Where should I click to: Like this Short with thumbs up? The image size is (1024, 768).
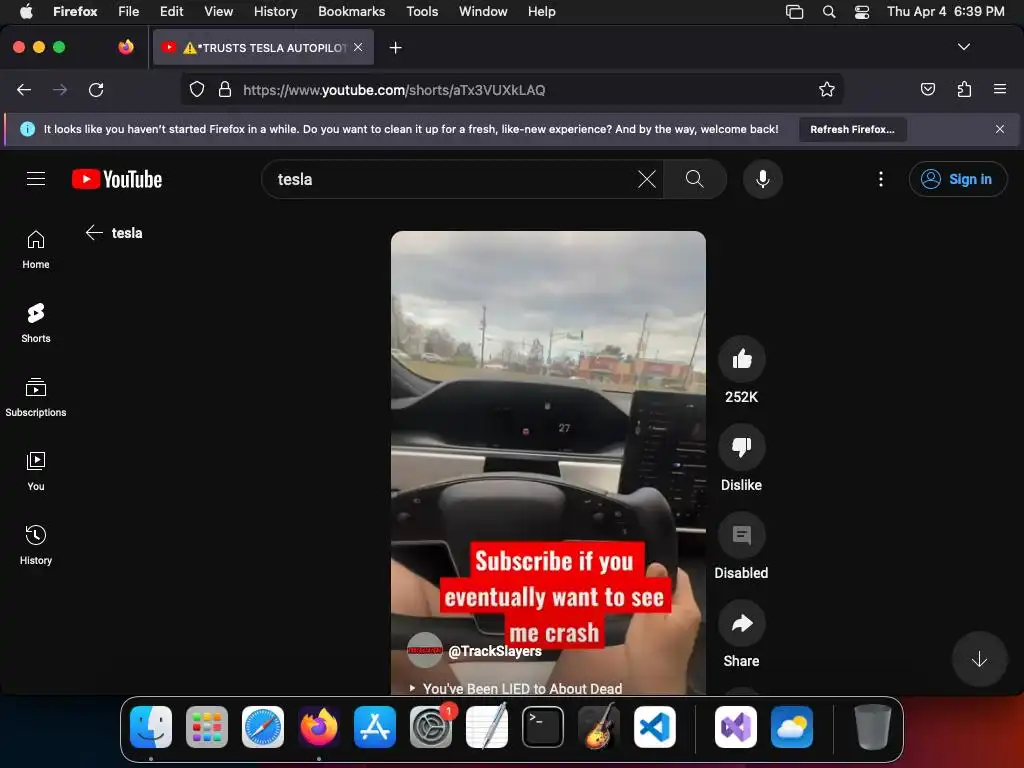tap(741, 359)
